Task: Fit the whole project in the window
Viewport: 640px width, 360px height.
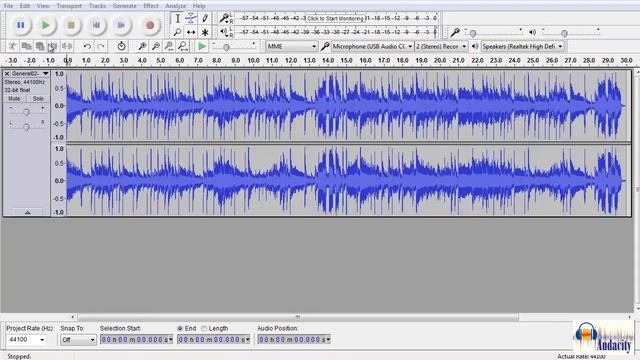Action: click(x=183, y=46)
